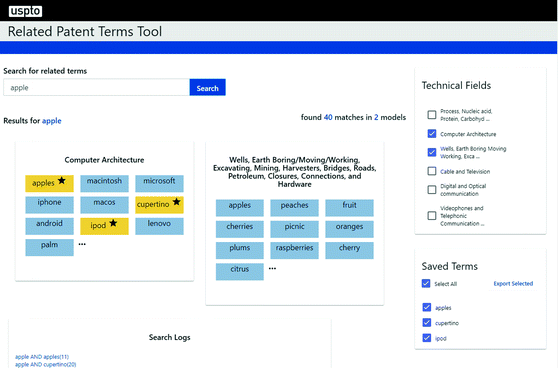Viewport: 558px width, 368px height.
Task: Enable Videophones and Telephonic Communication field
Action: (x=432, y=216)
